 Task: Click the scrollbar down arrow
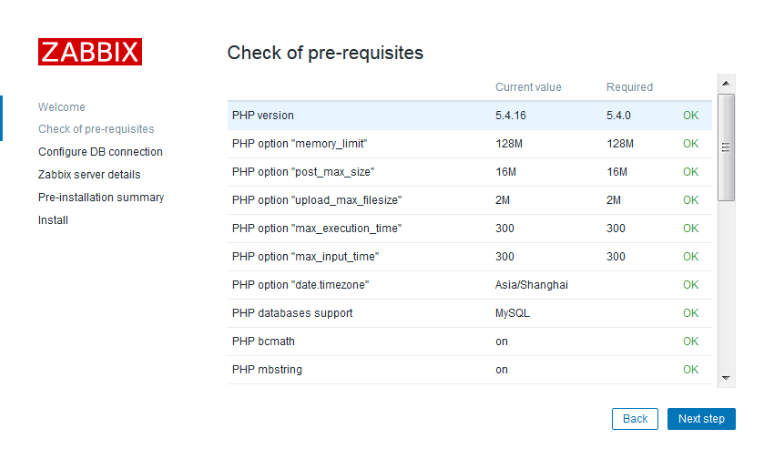pyautogui.click(x=726, y=378)
